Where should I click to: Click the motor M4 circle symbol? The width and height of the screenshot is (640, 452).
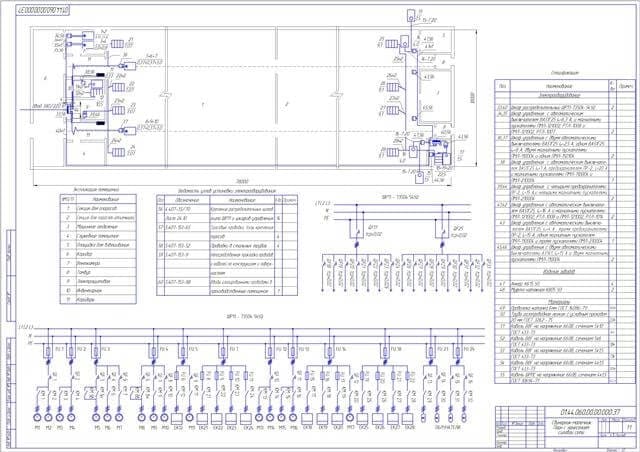pyautogui.click(x=71, y=417)
